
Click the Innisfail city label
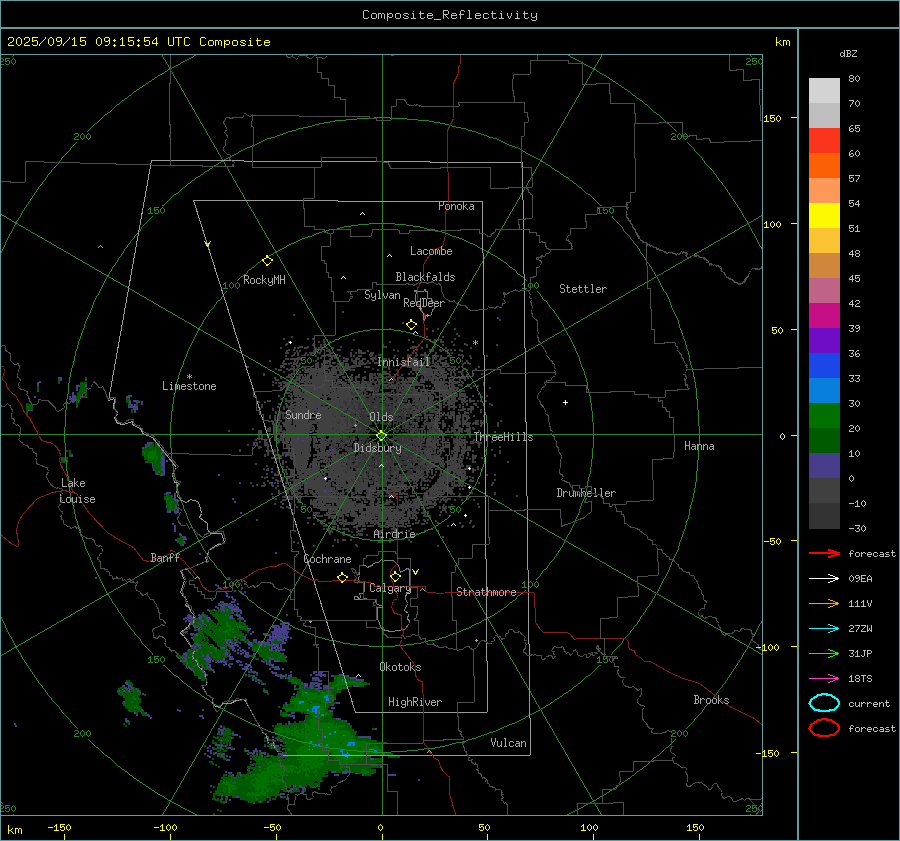tap(404, 362)
